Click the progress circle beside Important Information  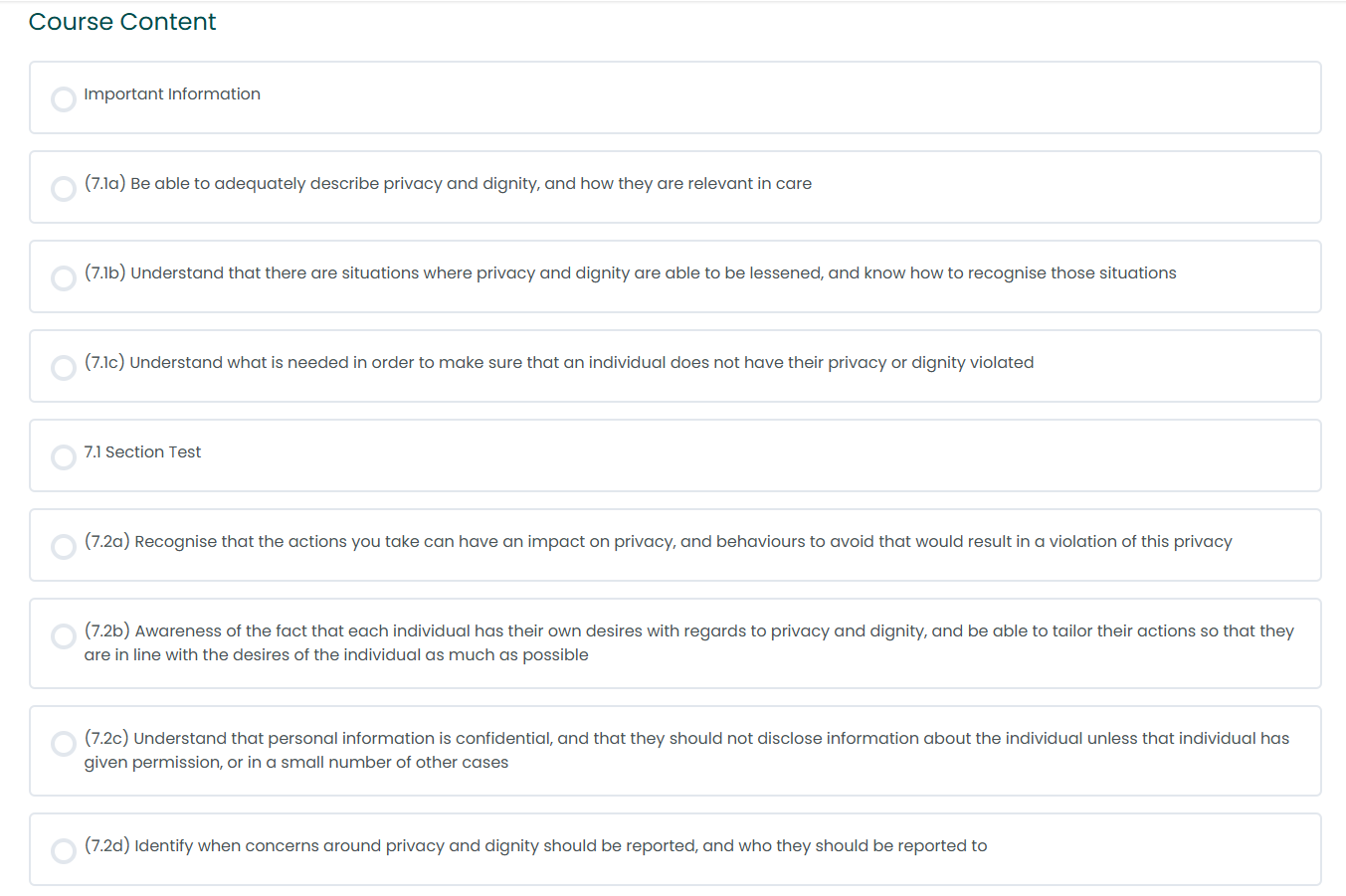64,99
